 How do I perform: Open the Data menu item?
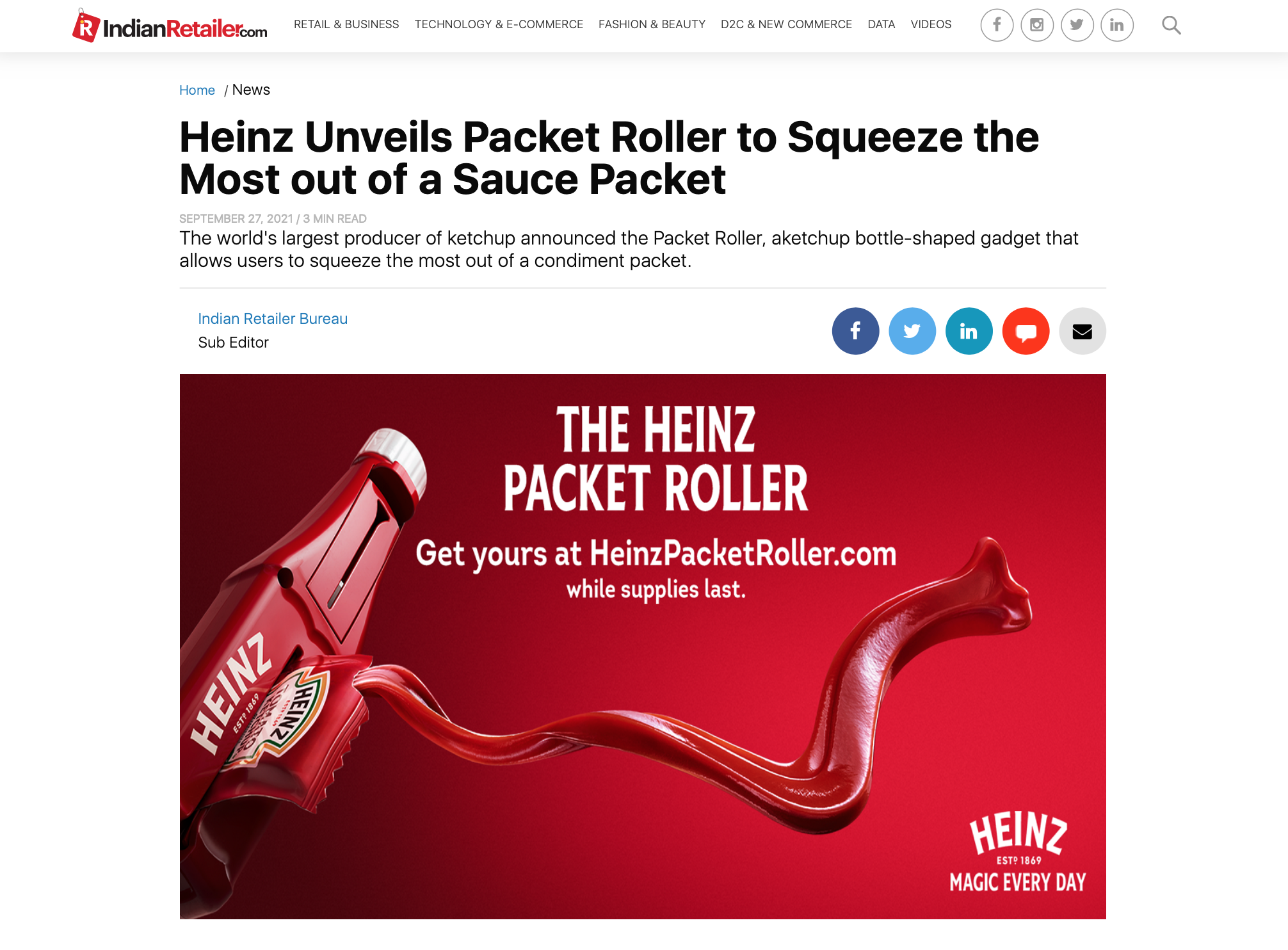click(881, 24)
